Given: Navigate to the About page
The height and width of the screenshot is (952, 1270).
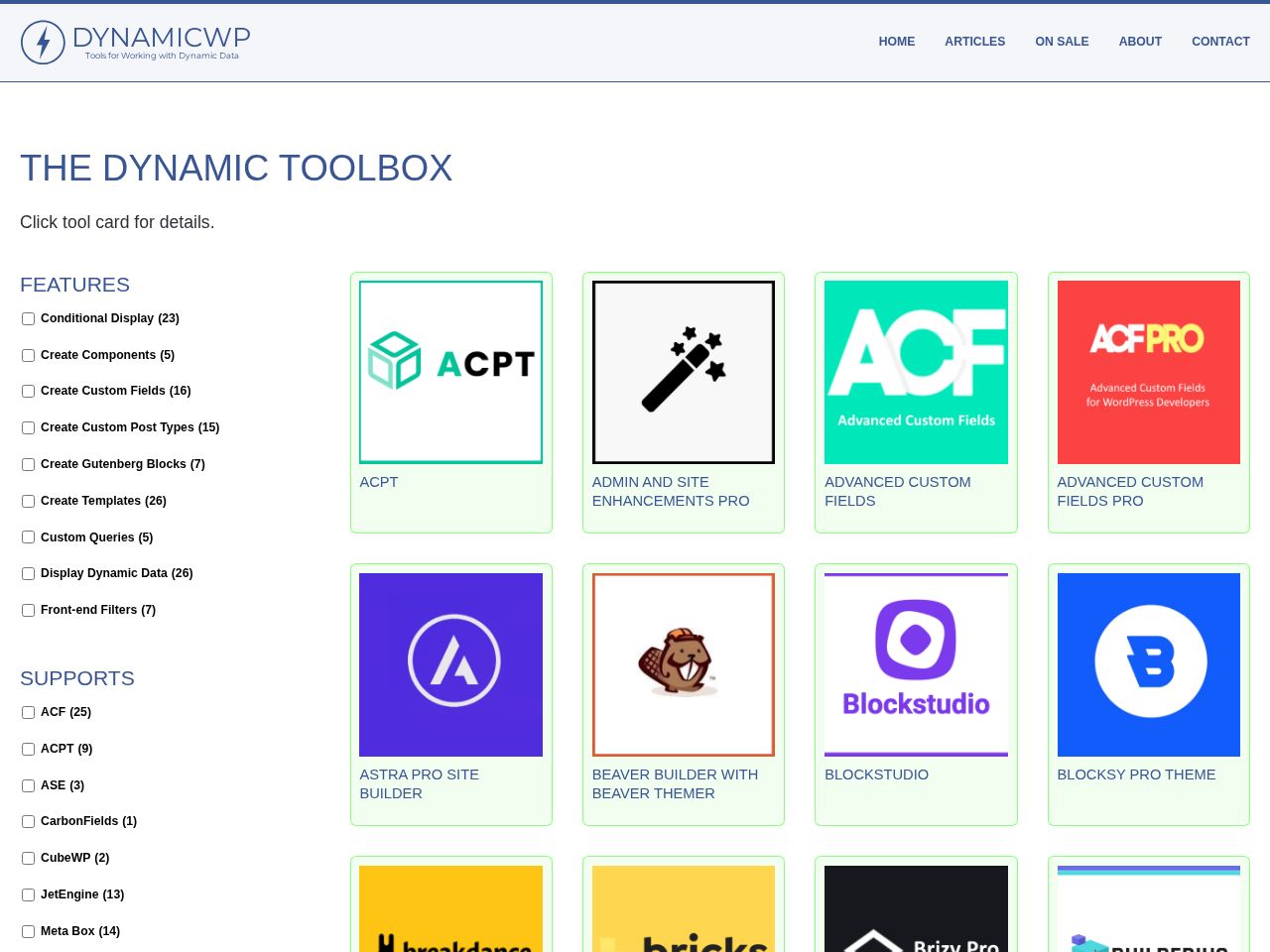Looking at the screenshot, I should tap(1140, 42).
